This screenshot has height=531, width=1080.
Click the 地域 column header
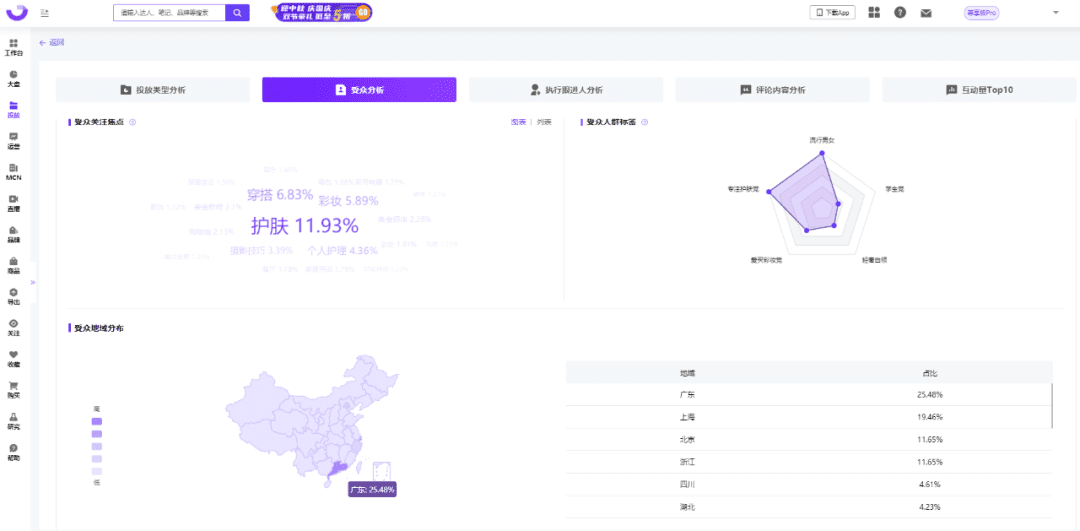687,373
